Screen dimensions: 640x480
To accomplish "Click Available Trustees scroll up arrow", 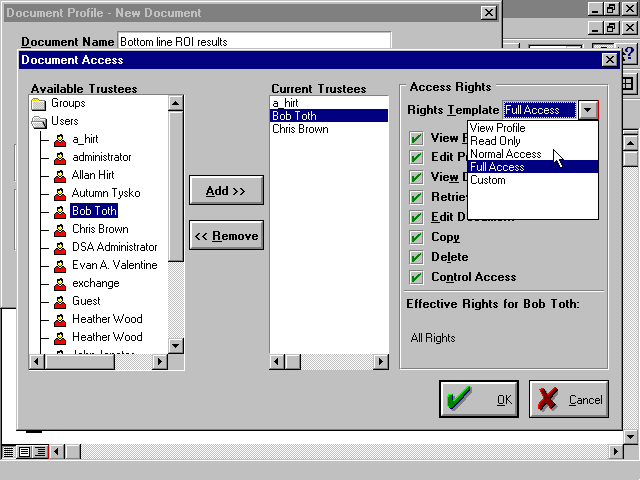I will (x=176, y=103).
